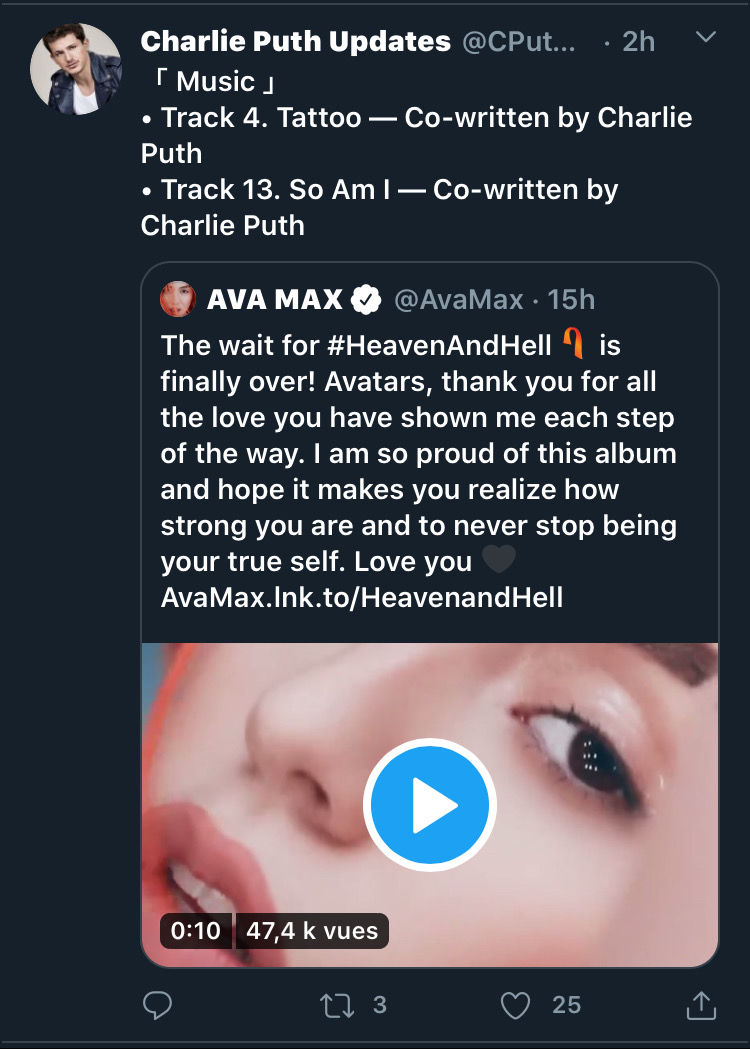Screen dimensions: 750x1049
Task: Play the embedded Ava Max video
Action: 429,805
